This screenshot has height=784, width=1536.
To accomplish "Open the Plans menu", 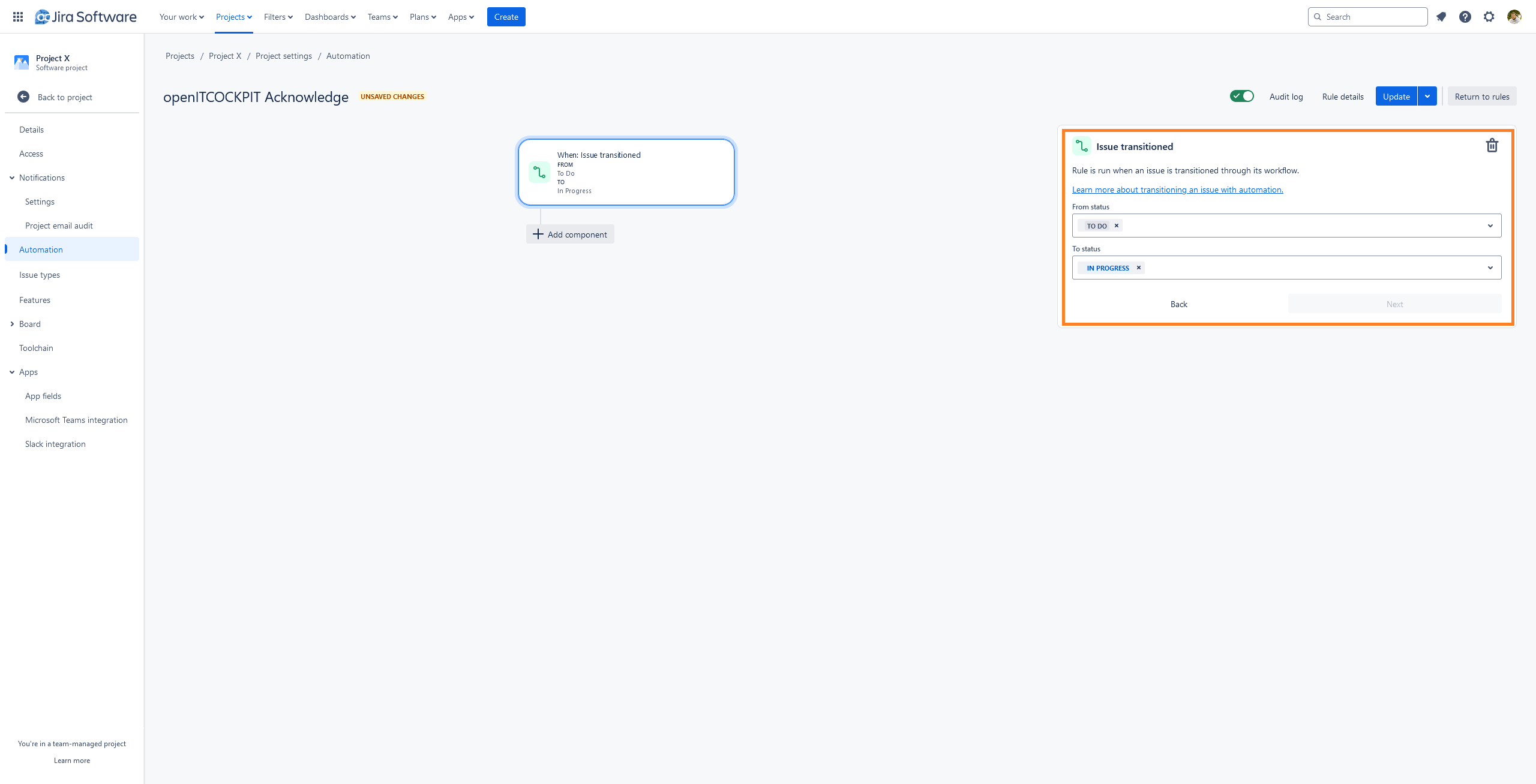I will point(423,17).
